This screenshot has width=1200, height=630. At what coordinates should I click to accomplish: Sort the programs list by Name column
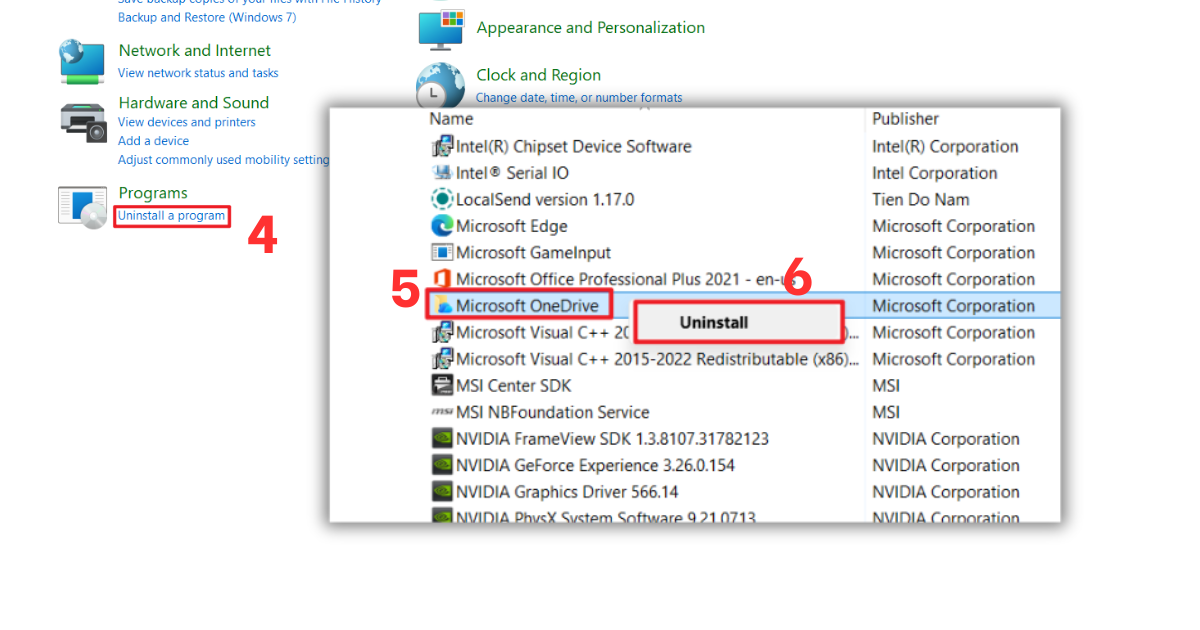pos(451,119)
